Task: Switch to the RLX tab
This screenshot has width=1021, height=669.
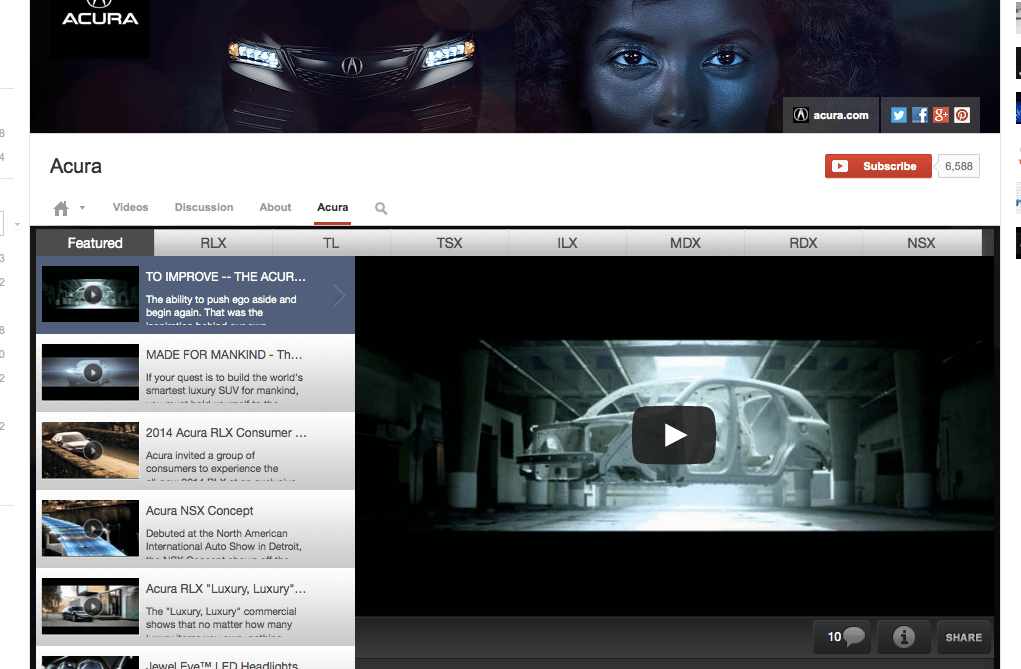Action: (213, 243)
